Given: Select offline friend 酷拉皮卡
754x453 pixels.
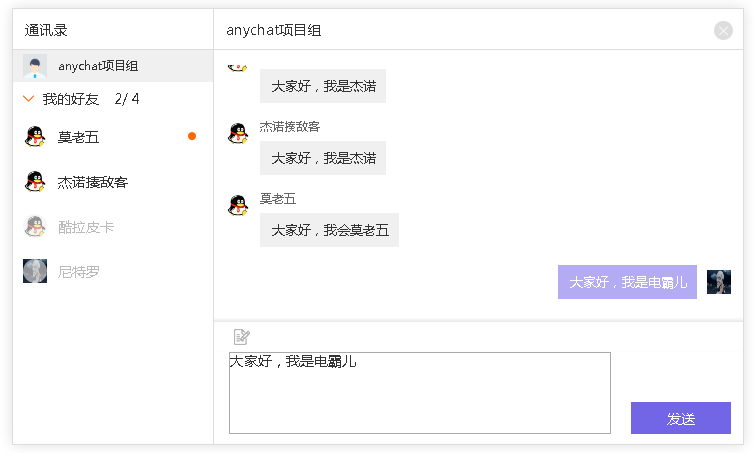Looking at the screenshot, I should pyautogui.click(x=113, y=226).
